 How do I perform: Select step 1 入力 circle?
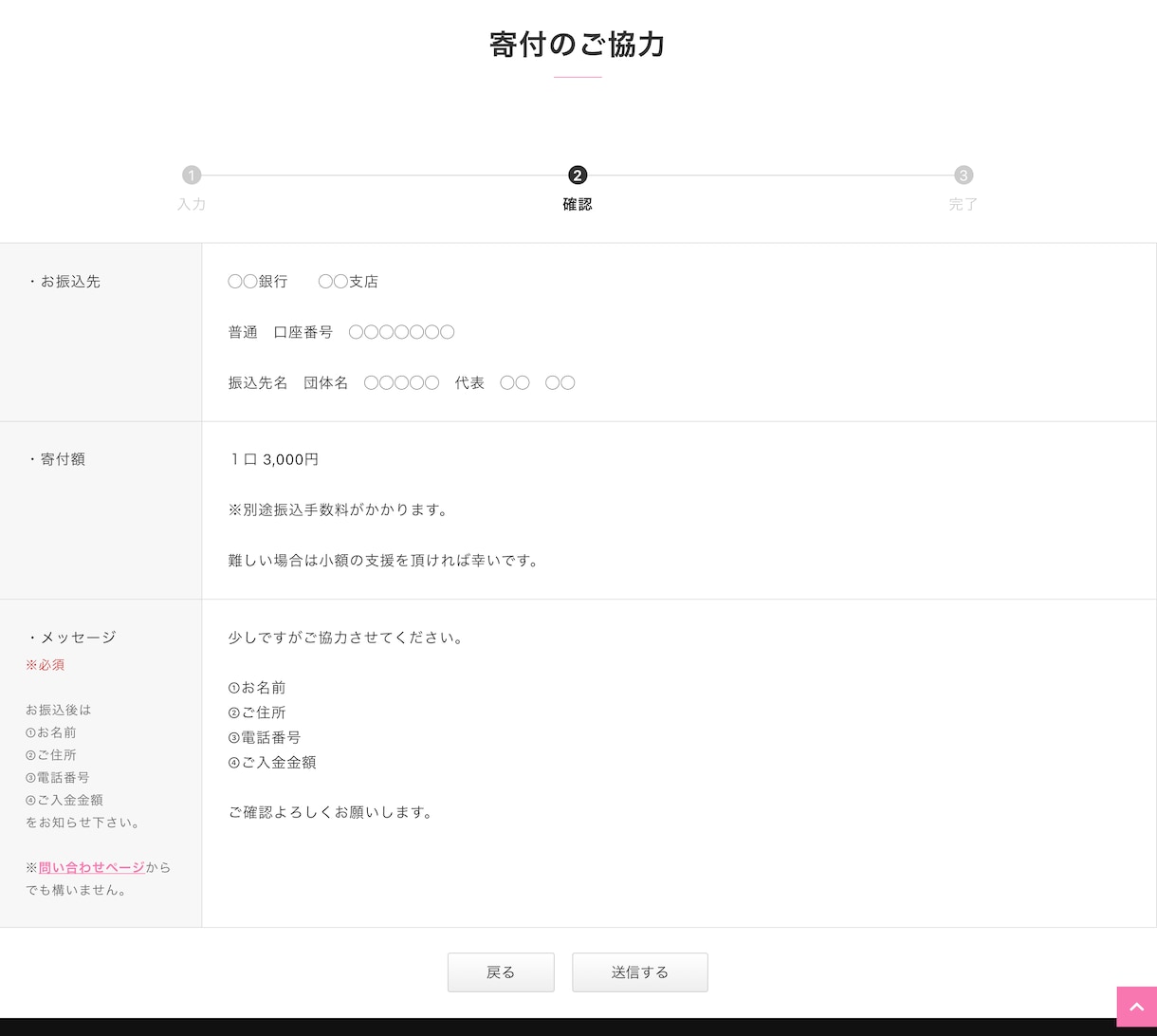[192, 175]
